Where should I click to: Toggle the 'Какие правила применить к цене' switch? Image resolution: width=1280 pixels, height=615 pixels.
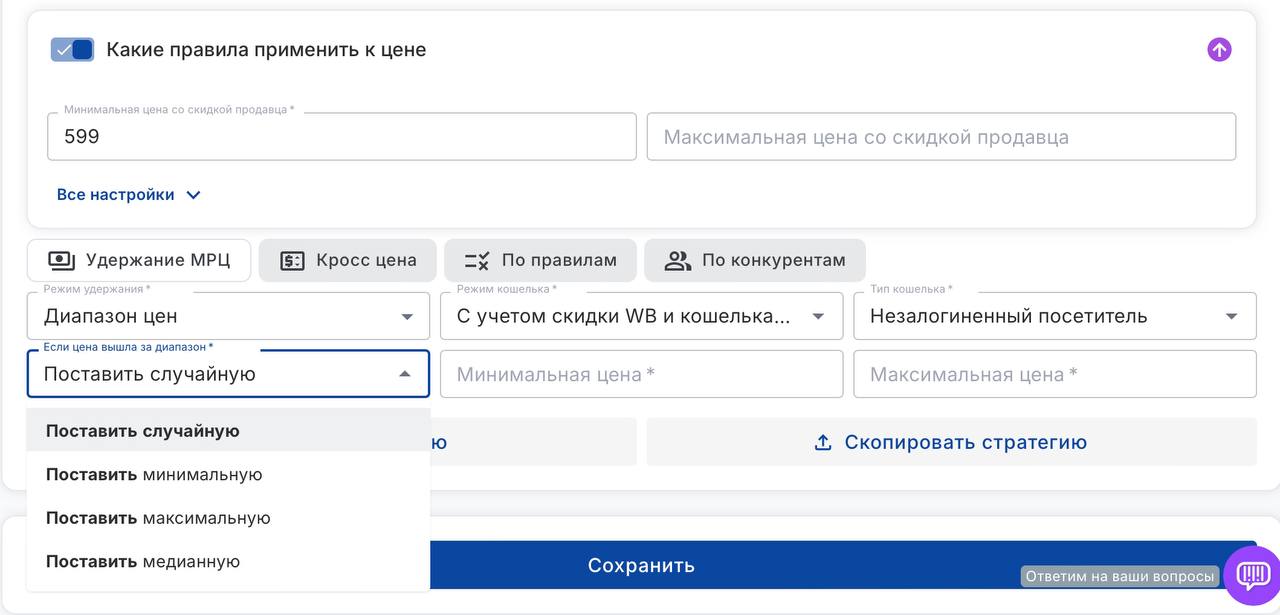coord(73,50)
